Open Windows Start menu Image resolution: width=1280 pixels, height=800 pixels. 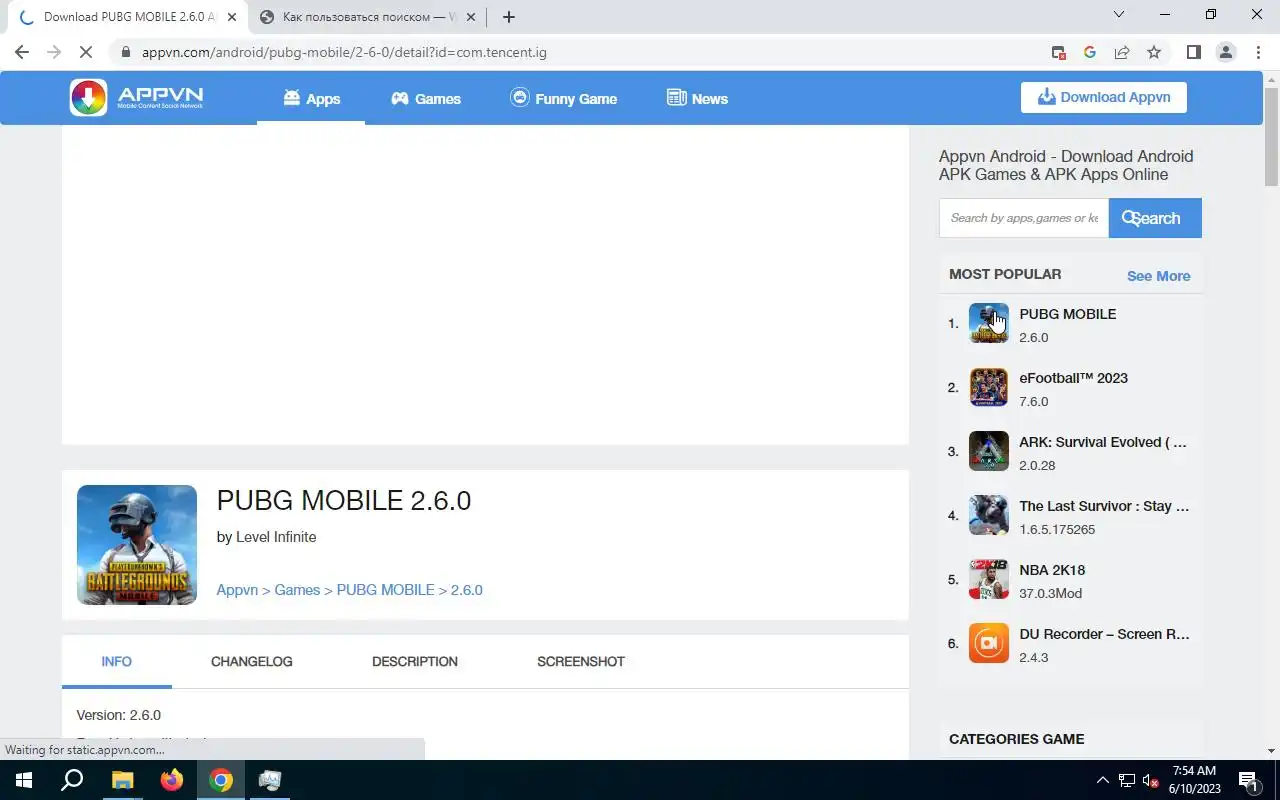(24, 780)
